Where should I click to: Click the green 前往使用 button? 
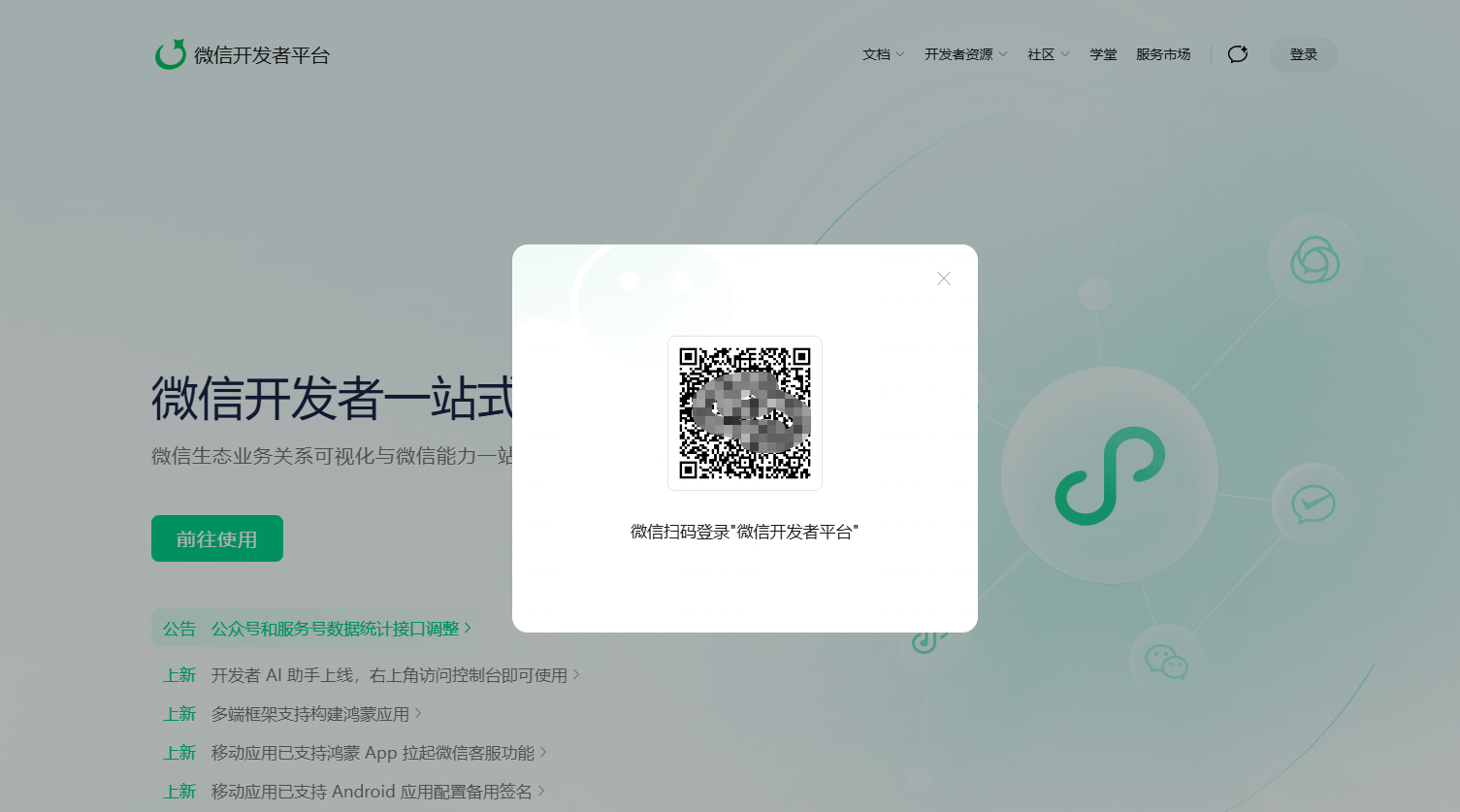click(217, 538)
